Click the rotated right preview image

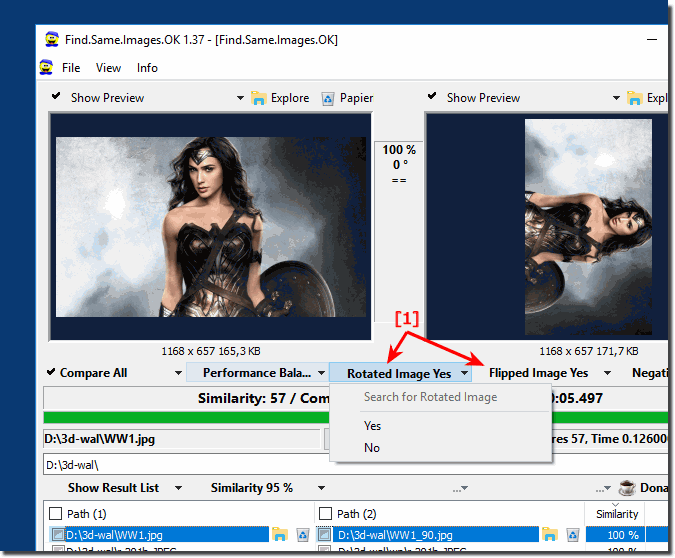pos(588,227)
